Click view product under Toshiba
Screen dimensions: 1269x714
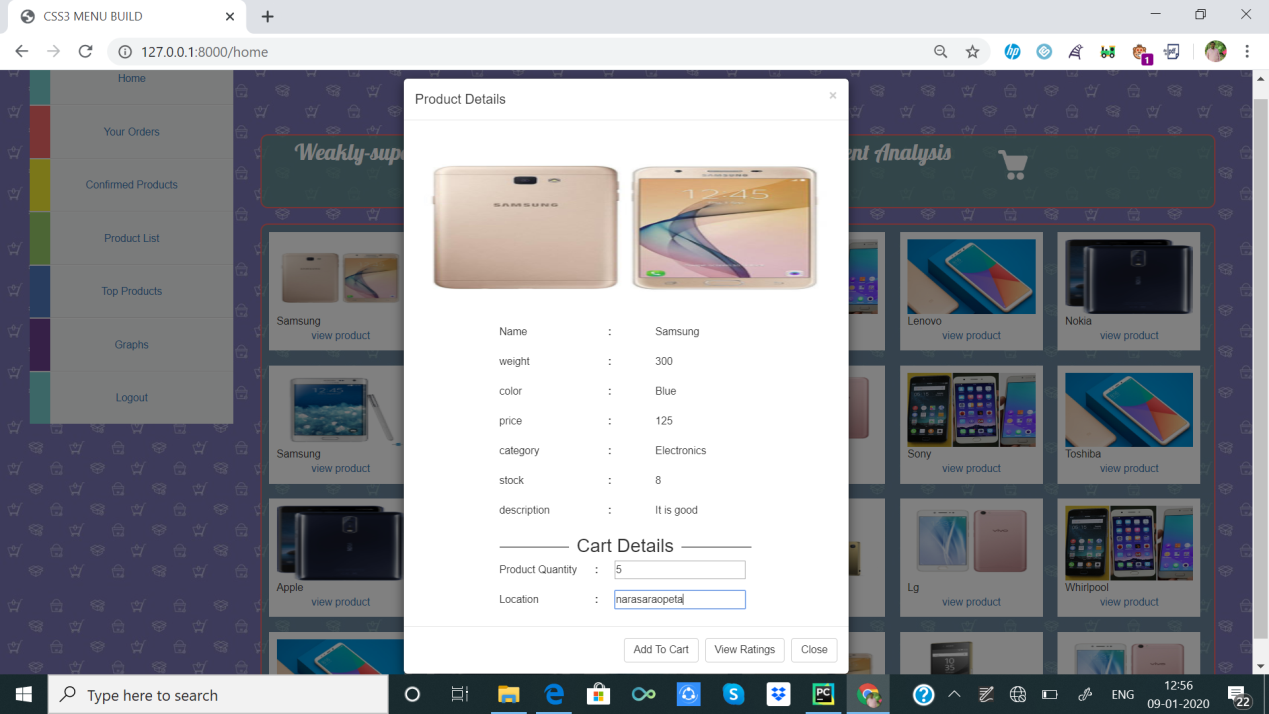pyautogui.click(x=1129, y=468)
